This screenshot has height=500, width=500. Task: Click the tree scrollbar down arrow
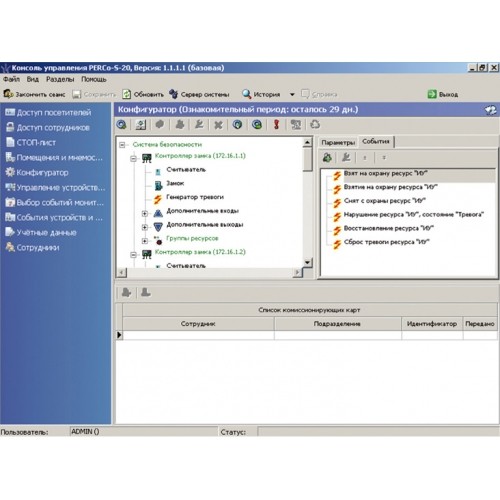click(x=307, y=263)
